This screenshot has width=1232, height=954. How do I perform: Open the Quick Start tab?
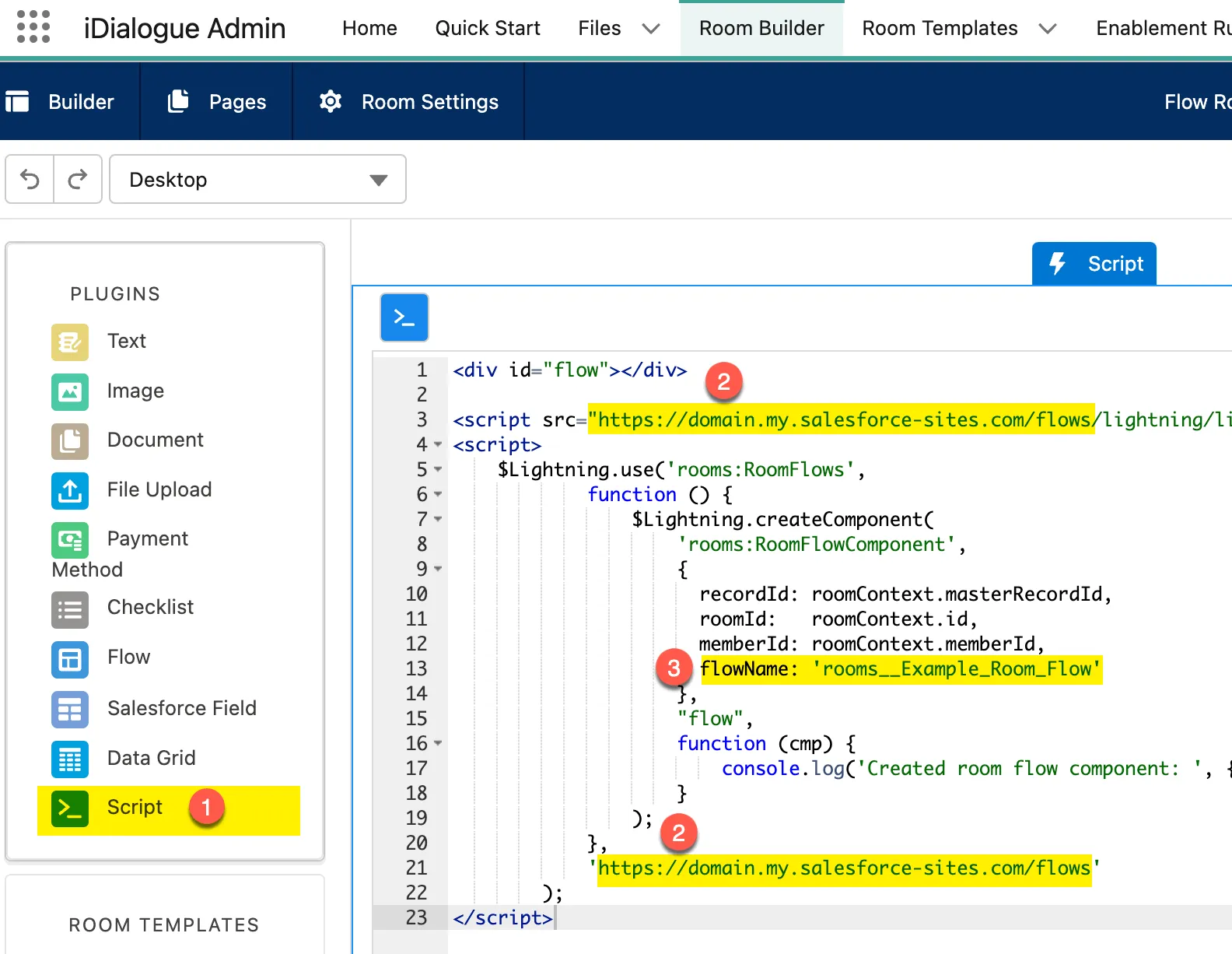point(488,28)
